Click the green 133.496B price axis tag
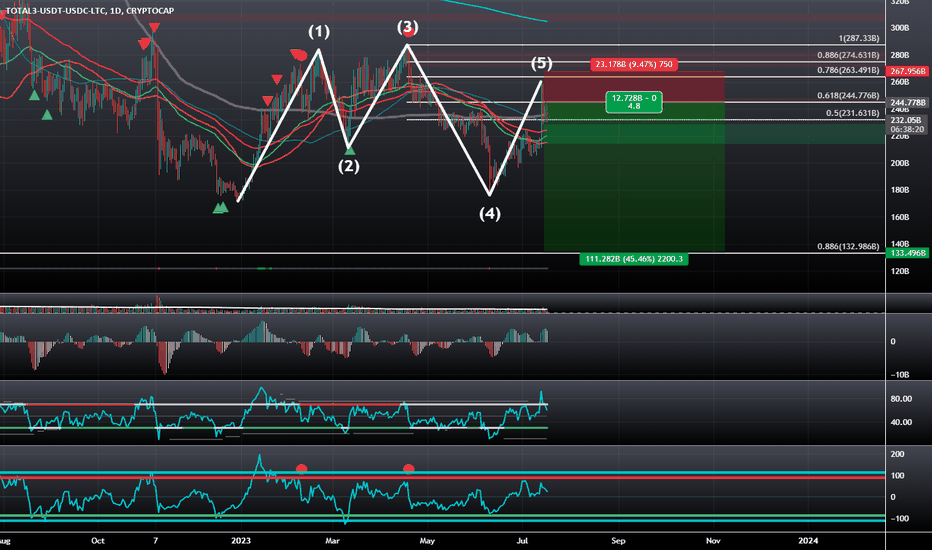Viewport: 932px width, 550px height. point(908,253)
